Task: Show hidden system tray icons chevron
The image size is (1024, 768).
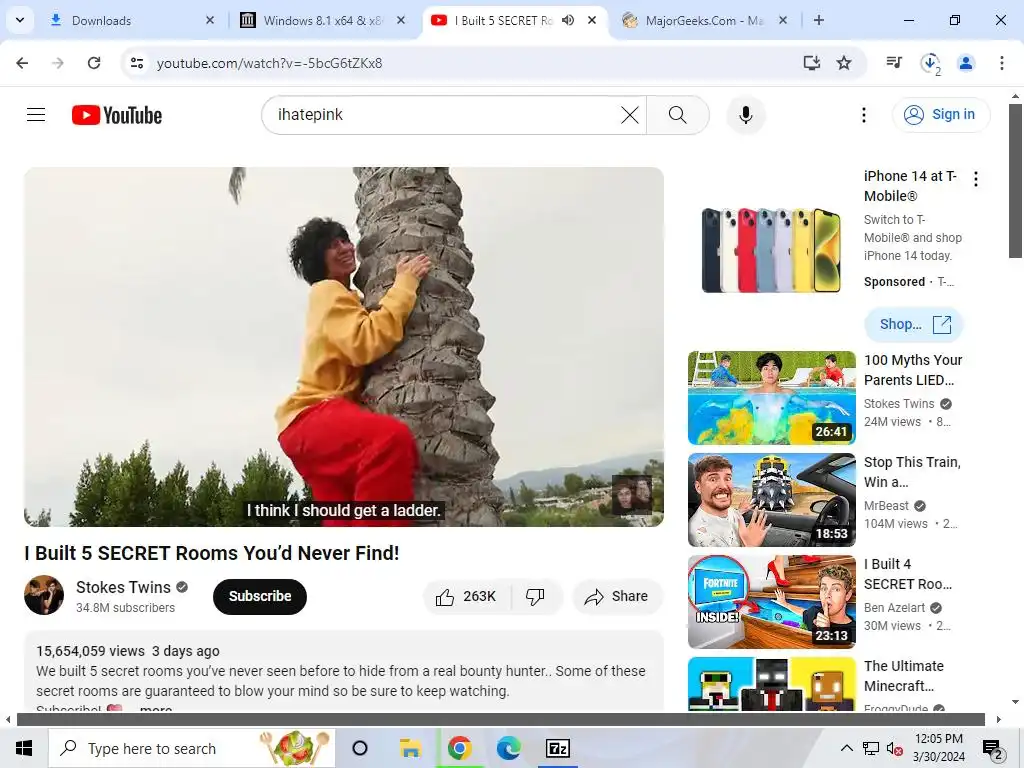Action: 846,748
